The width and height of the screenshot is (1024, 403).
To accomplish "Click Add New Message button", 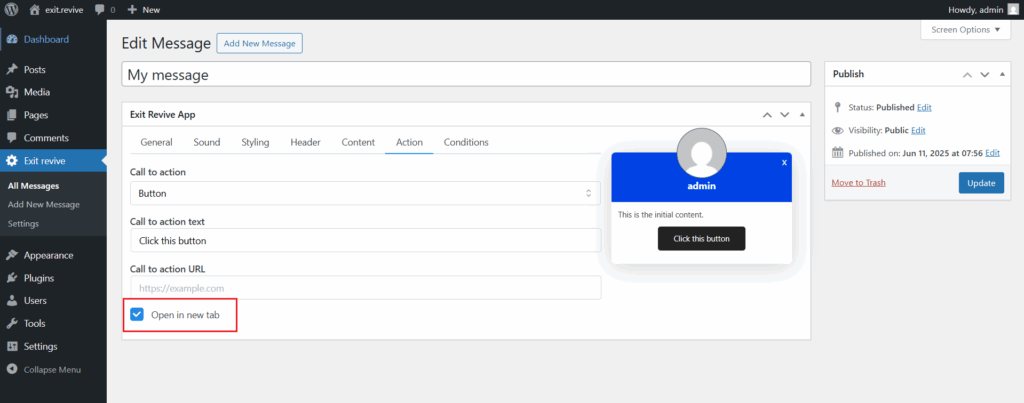I will 259,44.
